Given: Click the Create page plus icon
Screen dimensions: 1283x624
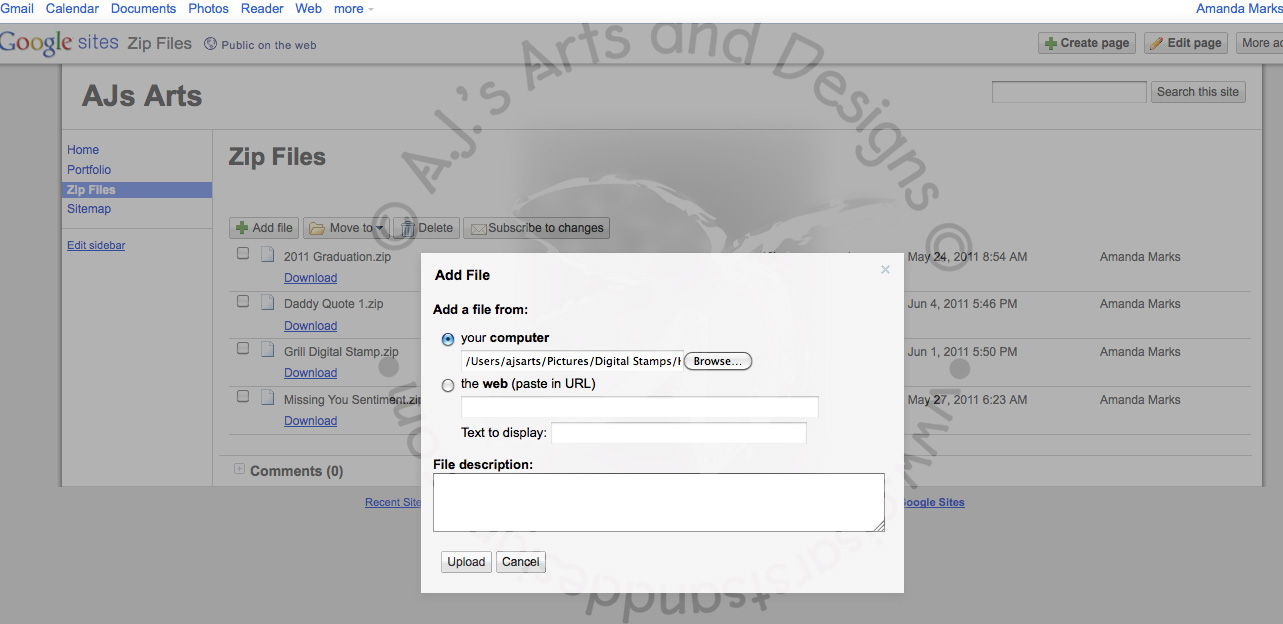Looking at the screenshot, I should coord(1051,43).
